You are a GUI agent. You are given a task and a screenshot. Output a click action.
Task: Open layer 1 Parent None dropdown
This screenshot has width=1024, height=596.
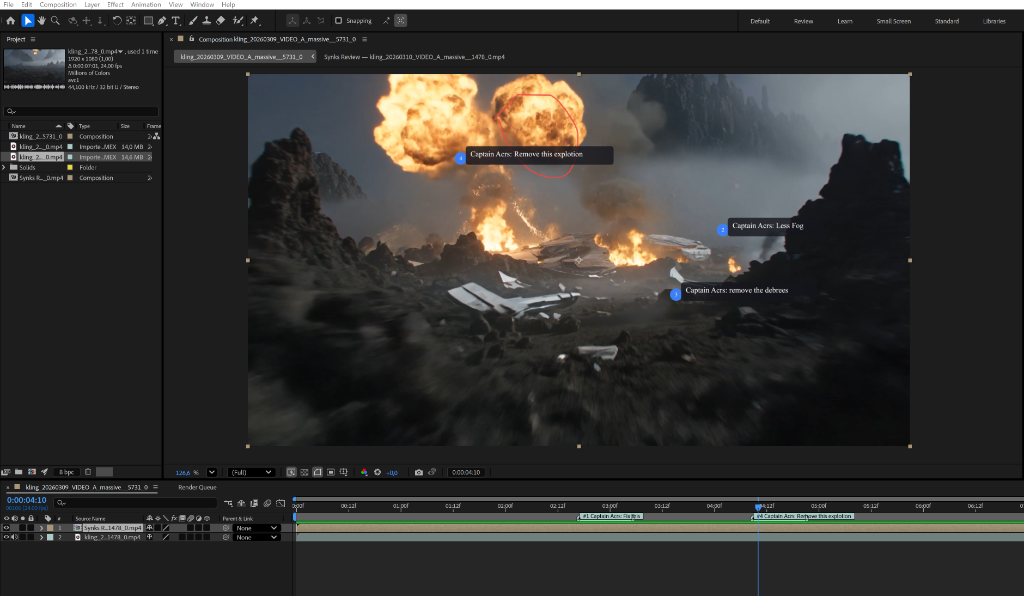click(256, 528)
